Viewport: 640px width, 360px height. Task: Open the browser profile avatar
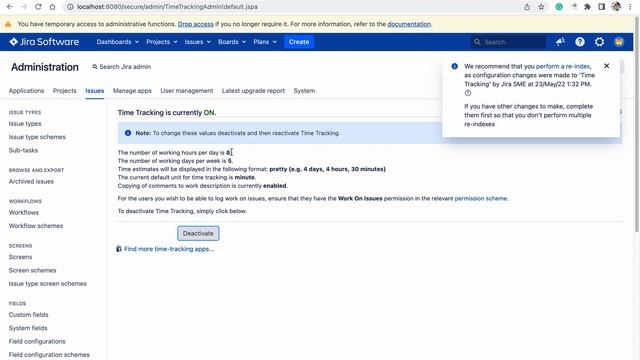coord(616,7)
